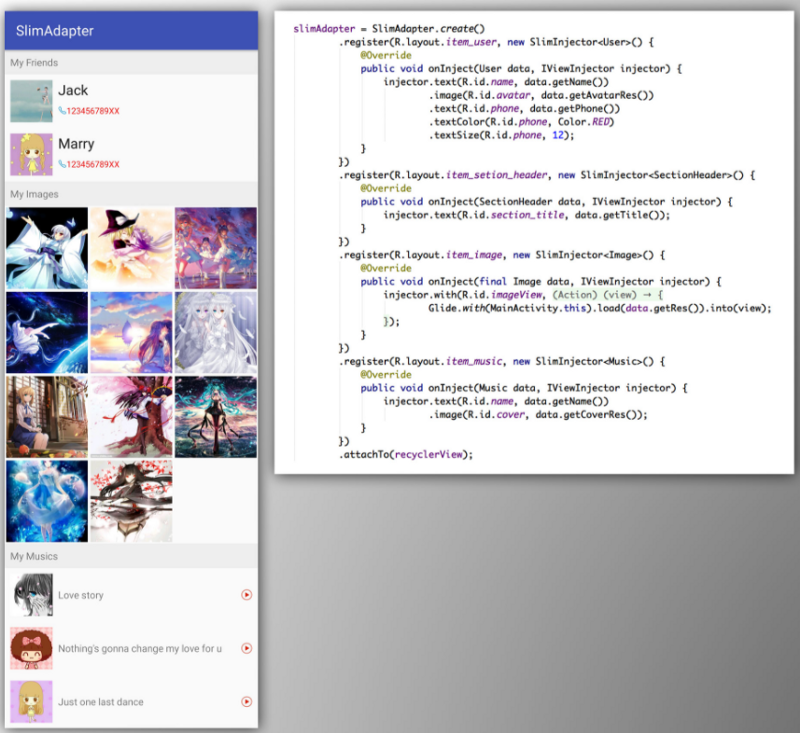Click Jack's phone number 123456789XX
Image resolution: width=800 pixels, height=733 pixels.
(x=93, y=111)
